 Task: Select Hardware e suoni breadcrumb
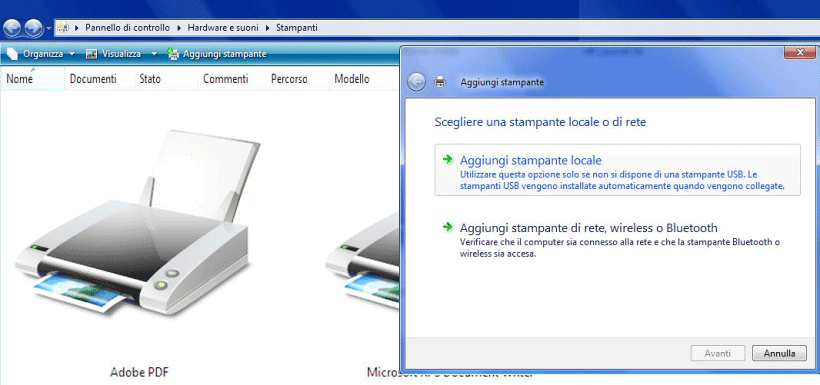click(x=223, y=28)
